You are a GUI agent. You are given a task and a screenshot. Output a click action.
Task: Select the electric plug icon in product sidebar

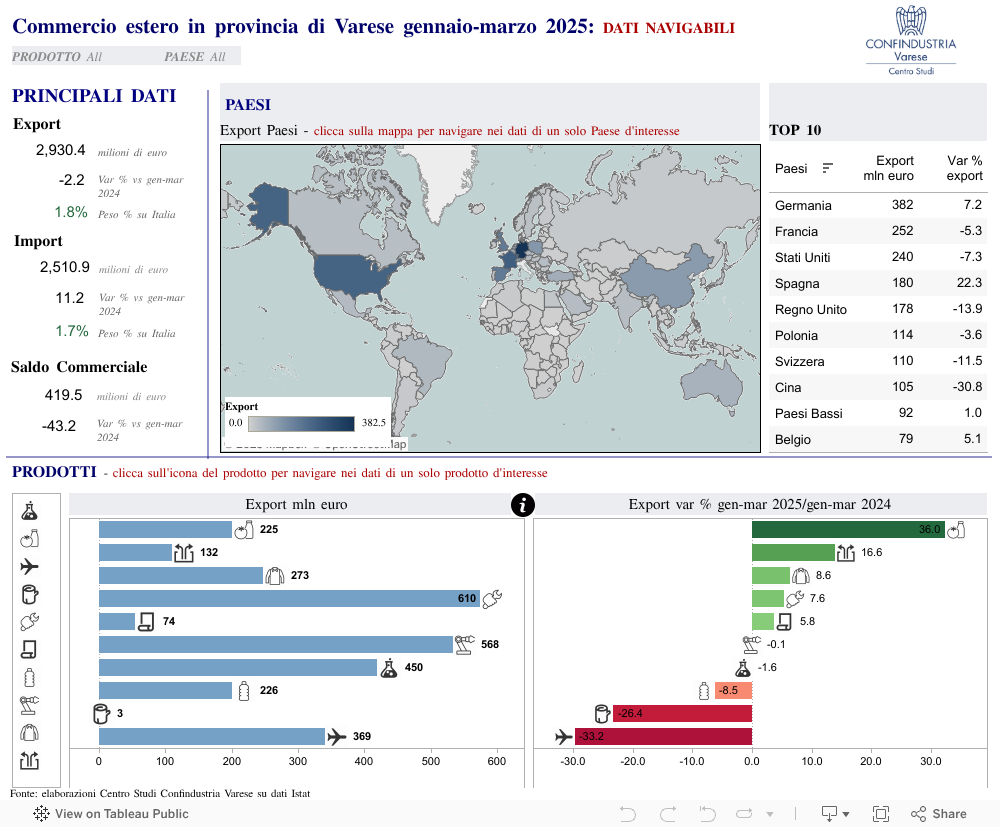(x=29, y=622)
